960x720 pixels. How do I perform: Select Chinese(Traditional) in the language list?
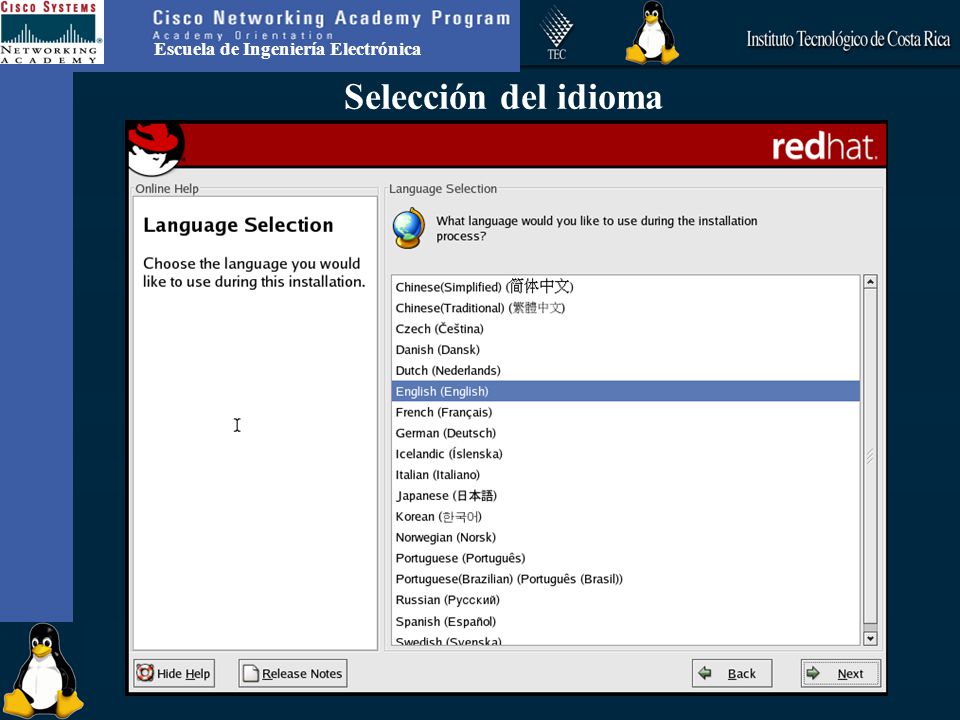pos(625,308)
